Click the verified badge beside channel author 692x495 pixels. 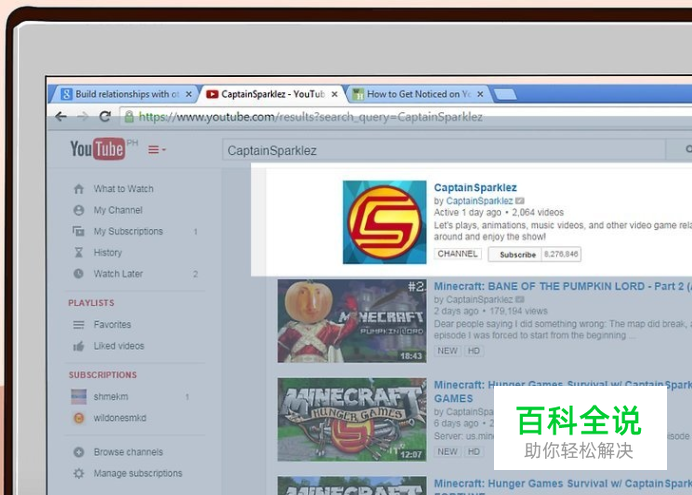coord(520,201)
